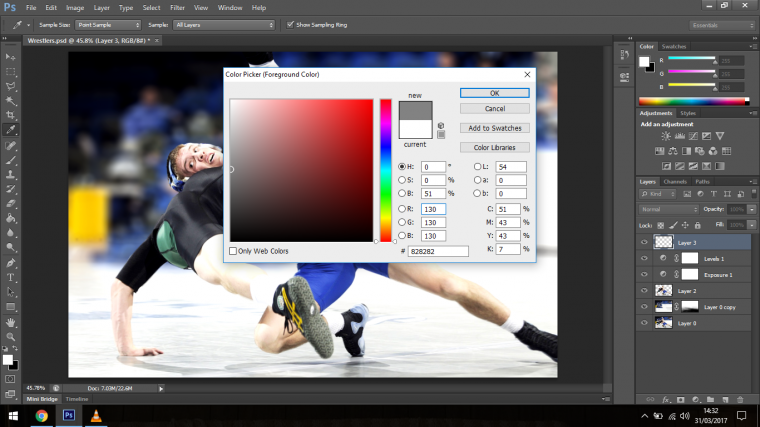Select the Paint Bucket tool
Screen dimensions: 760x427
[x=10, y=218]
